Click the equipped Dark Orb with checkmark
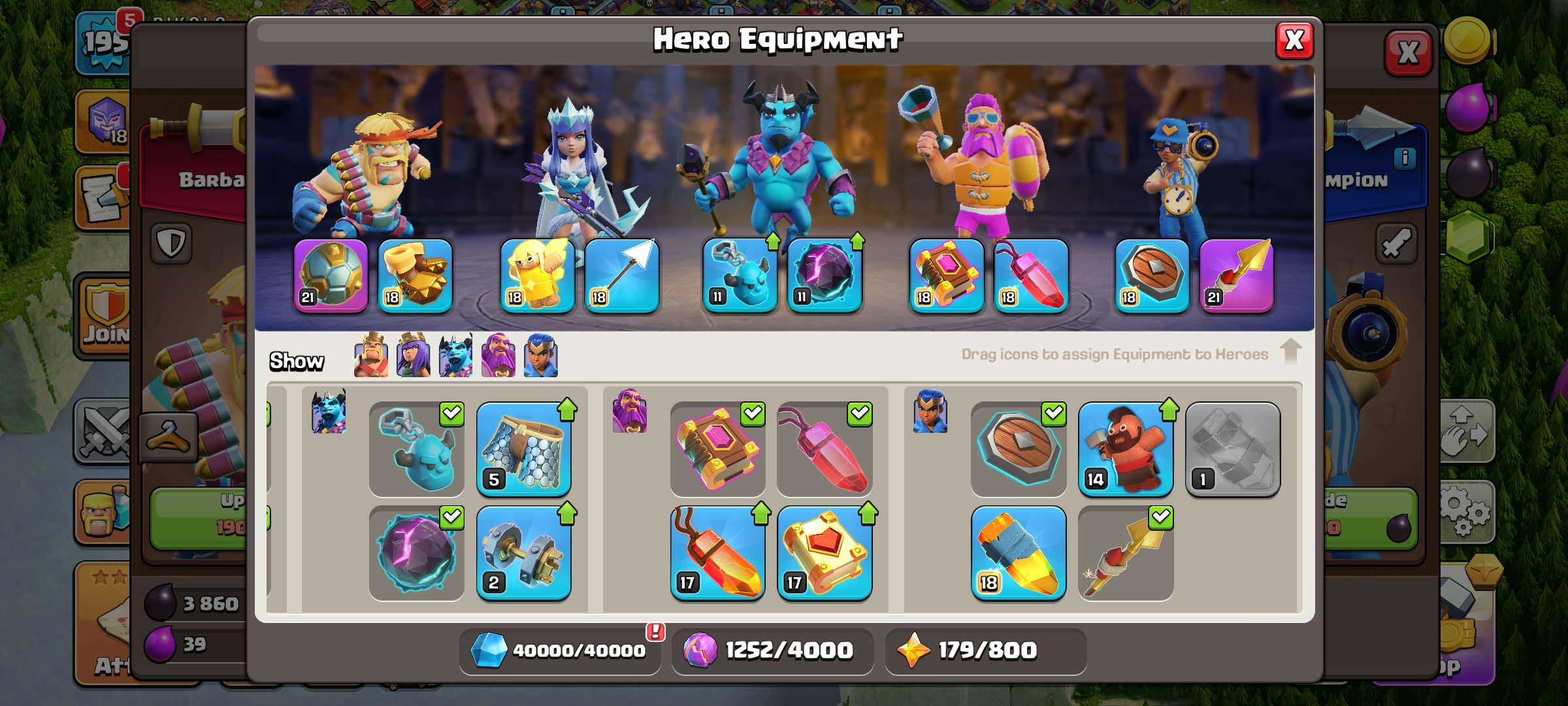Image resolution: width=1568 pixels, height=706 pixels. coord(417,553)
